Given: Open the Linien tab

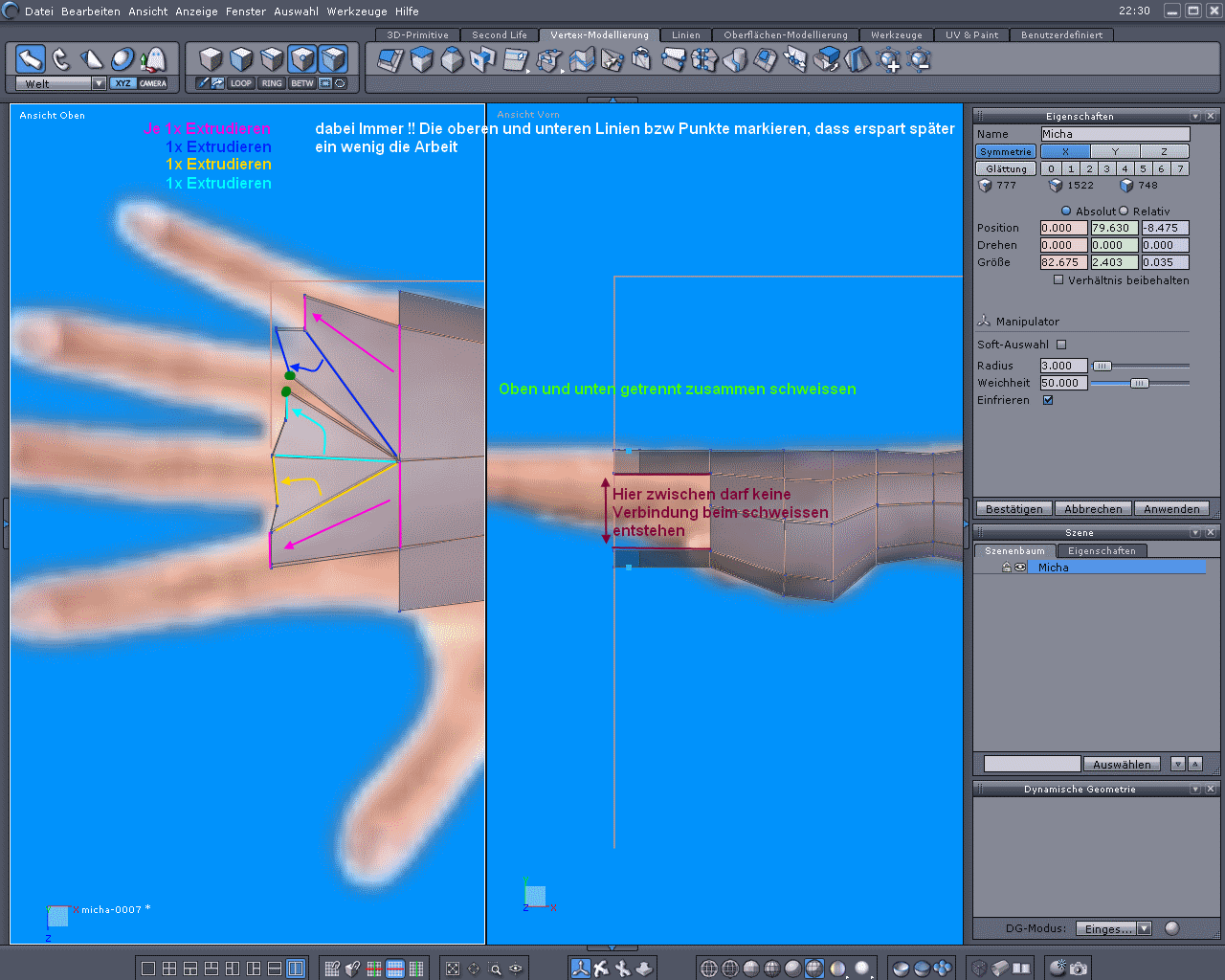Looking at the screenshot, I should click(685, 34).
